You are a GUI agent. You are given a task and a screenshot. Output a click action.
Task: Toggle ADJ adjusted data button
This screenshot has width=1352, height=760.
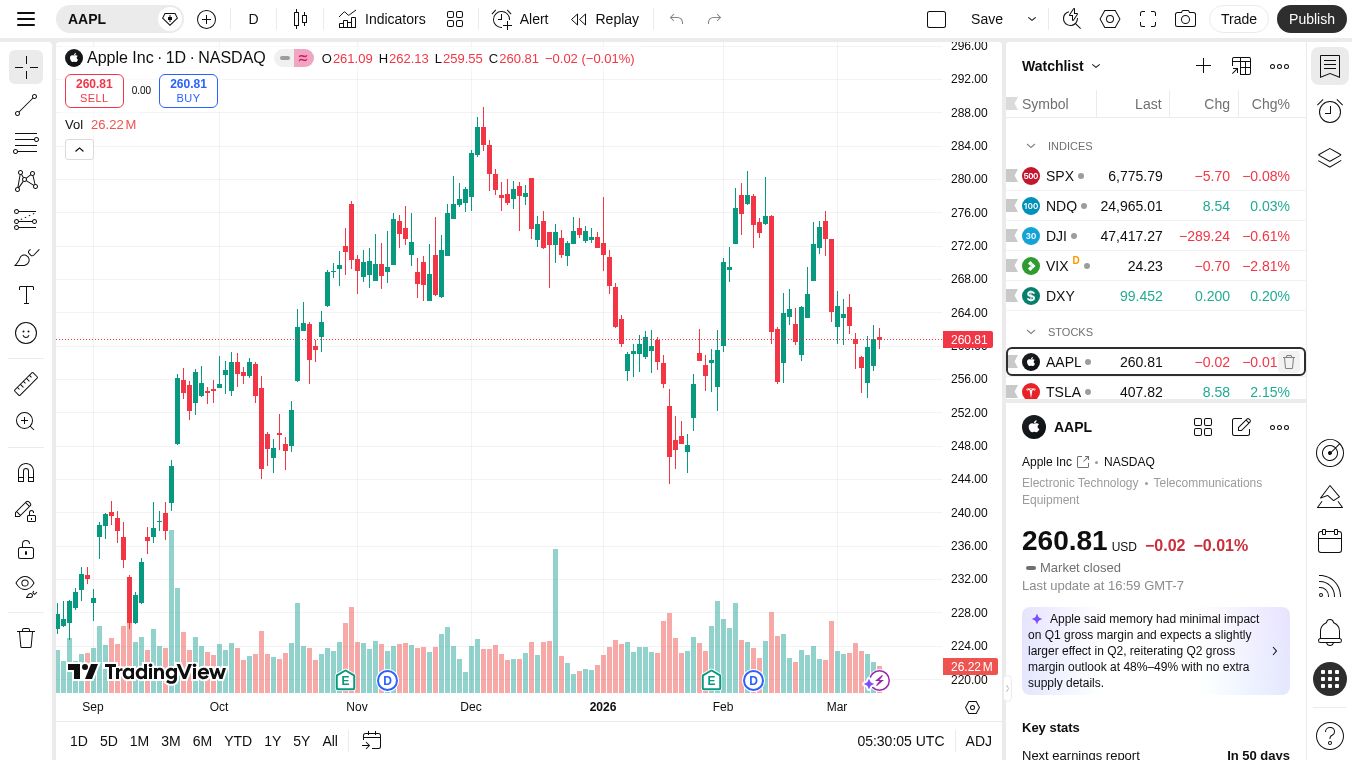coord(978,741)
